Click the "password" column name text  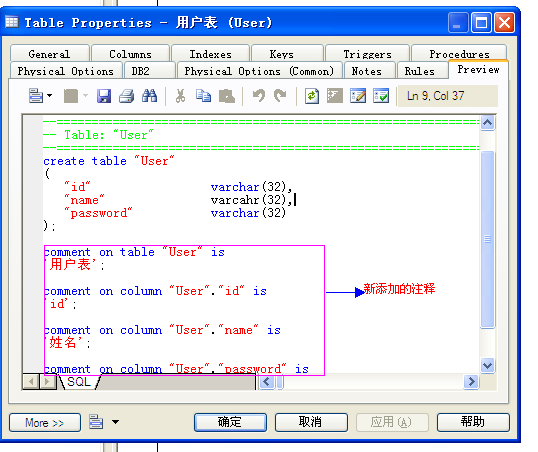pos(98,213)
